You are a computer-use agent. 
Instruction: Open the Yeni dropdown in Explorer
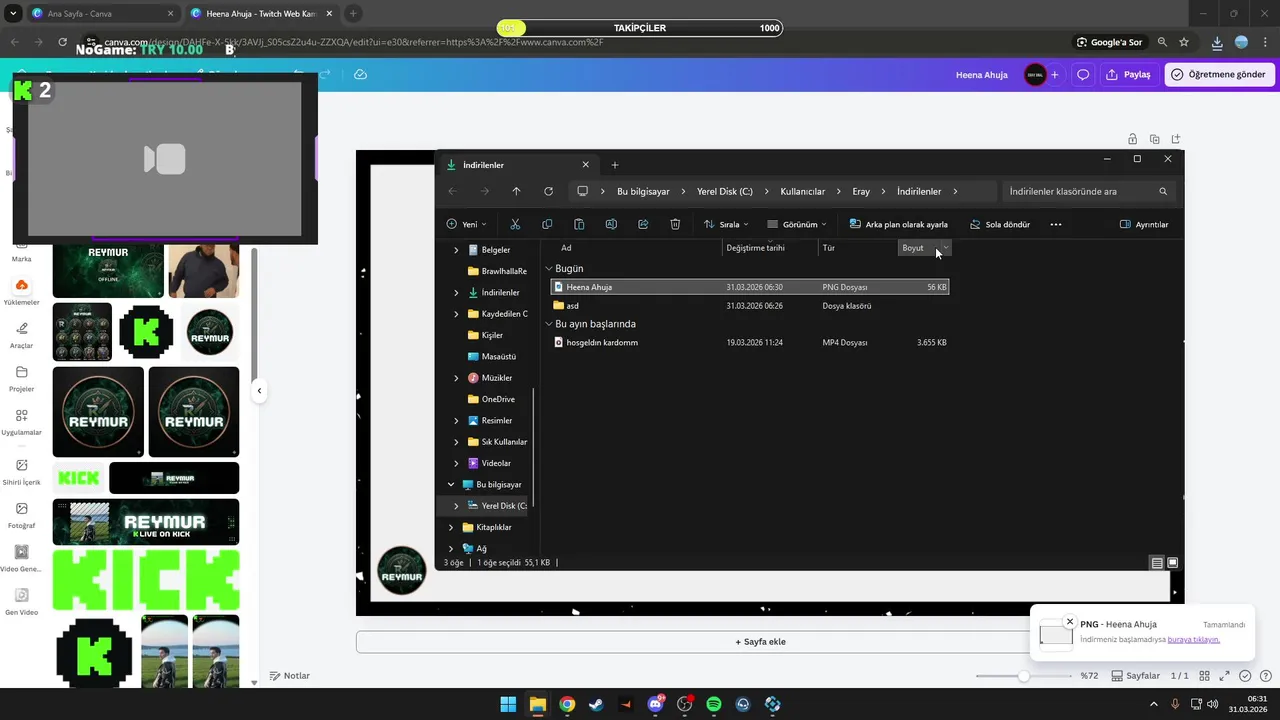pyautogui.click(x=467, y=224)
